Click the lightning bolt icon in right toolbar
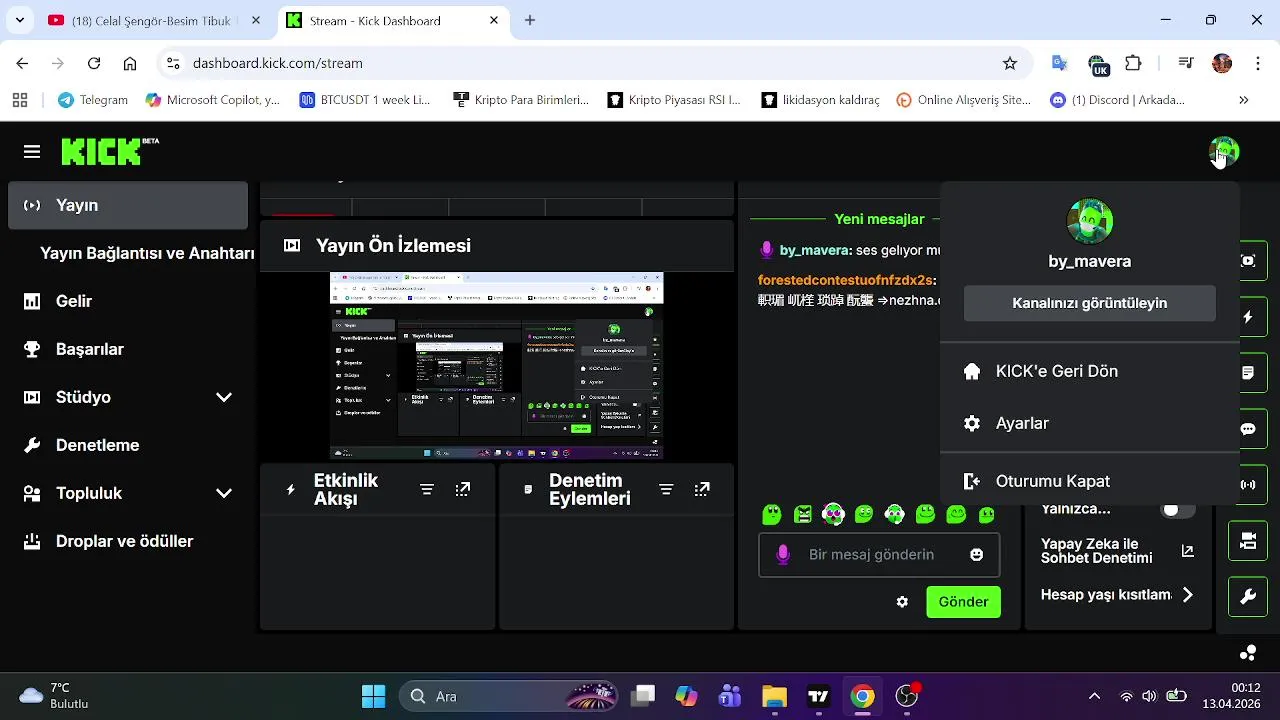 pyautogui.click(x=1248, y=317)
